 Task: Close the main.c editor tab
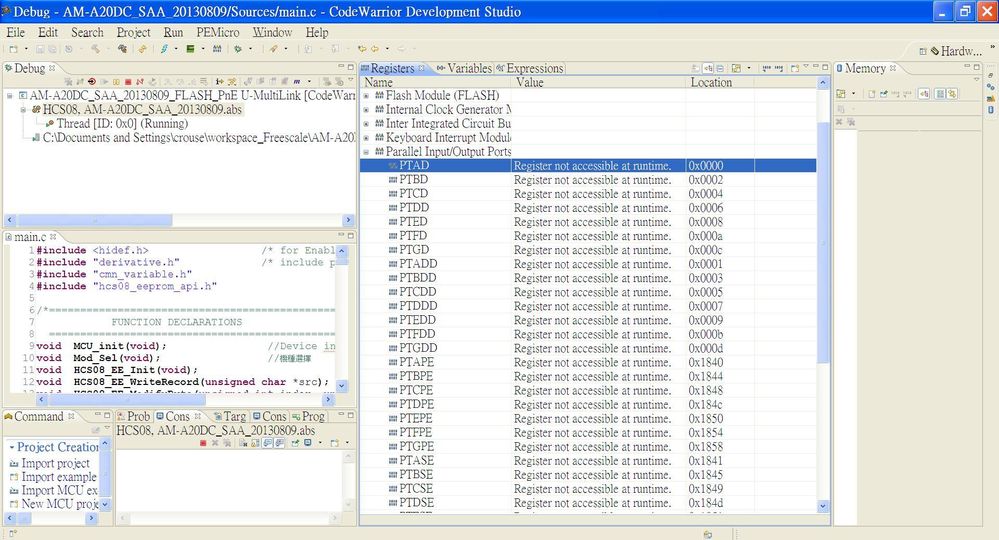pos(53,237)
